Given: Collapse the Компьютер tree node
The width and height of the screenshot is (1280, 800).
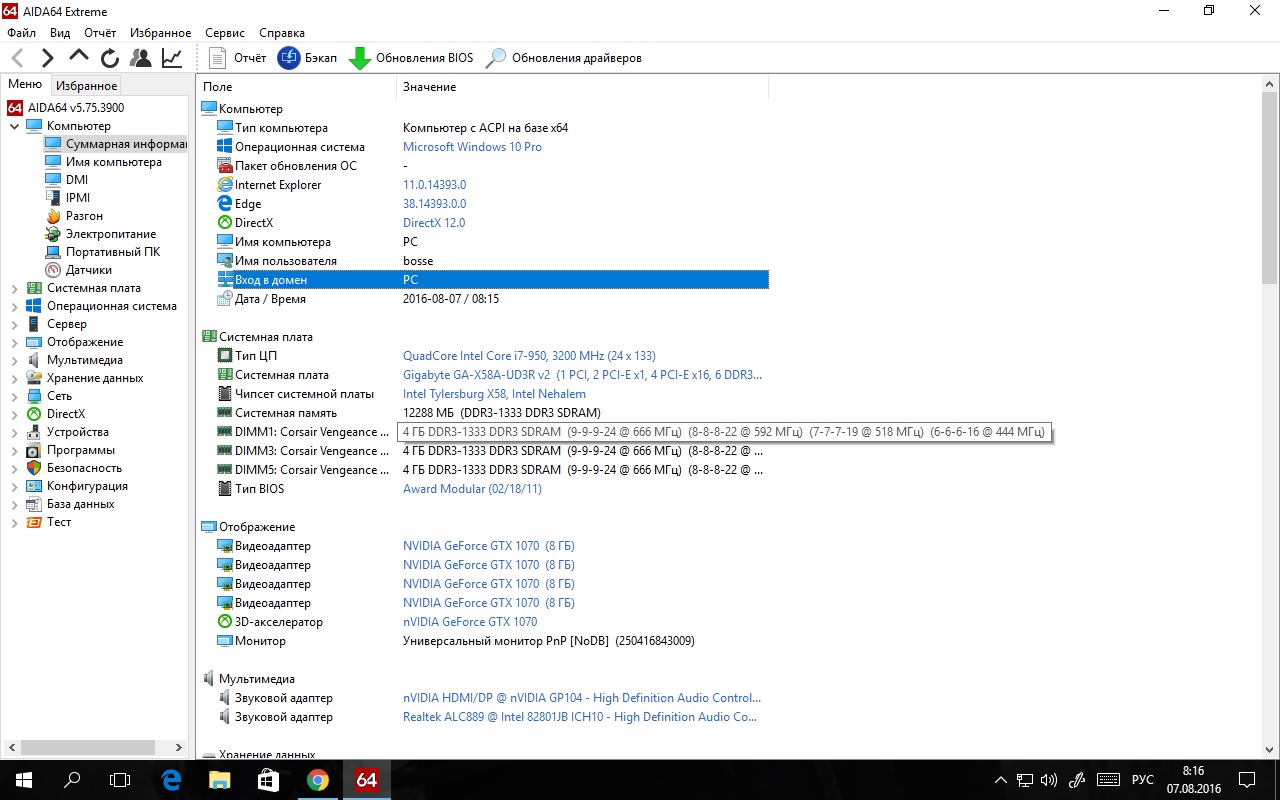Looking at the screenshot, I should (x=14, y=126).
